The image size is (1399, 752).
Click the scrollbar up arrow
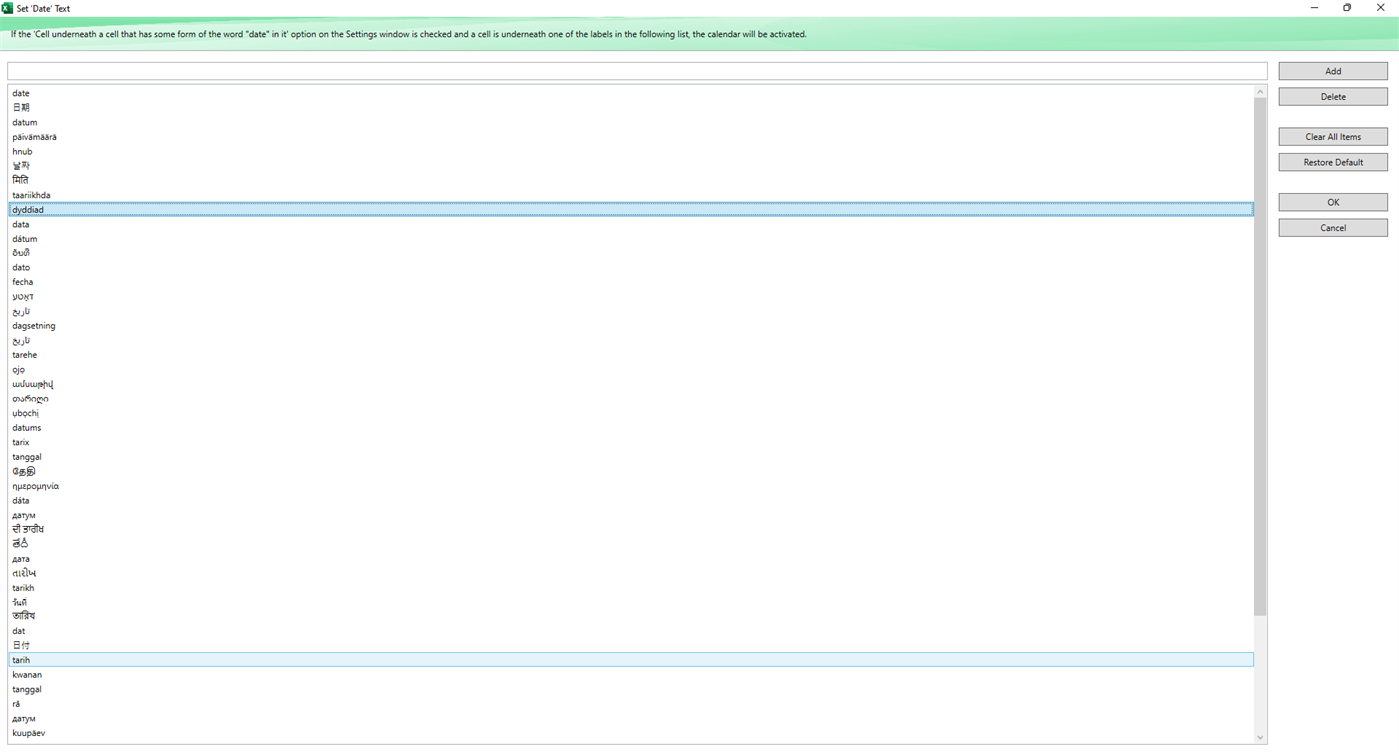pos(1259,91)
